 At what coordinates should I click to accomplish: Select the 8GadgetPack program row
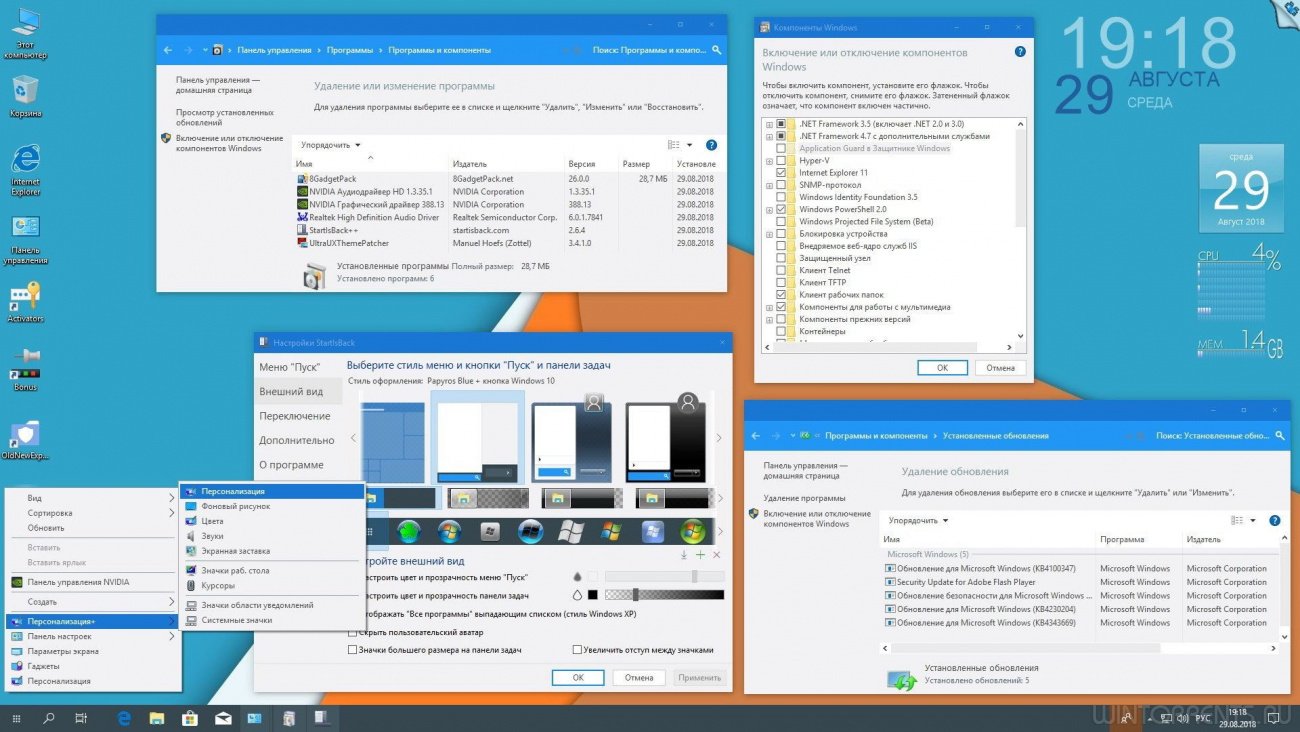tap(506, 178)
